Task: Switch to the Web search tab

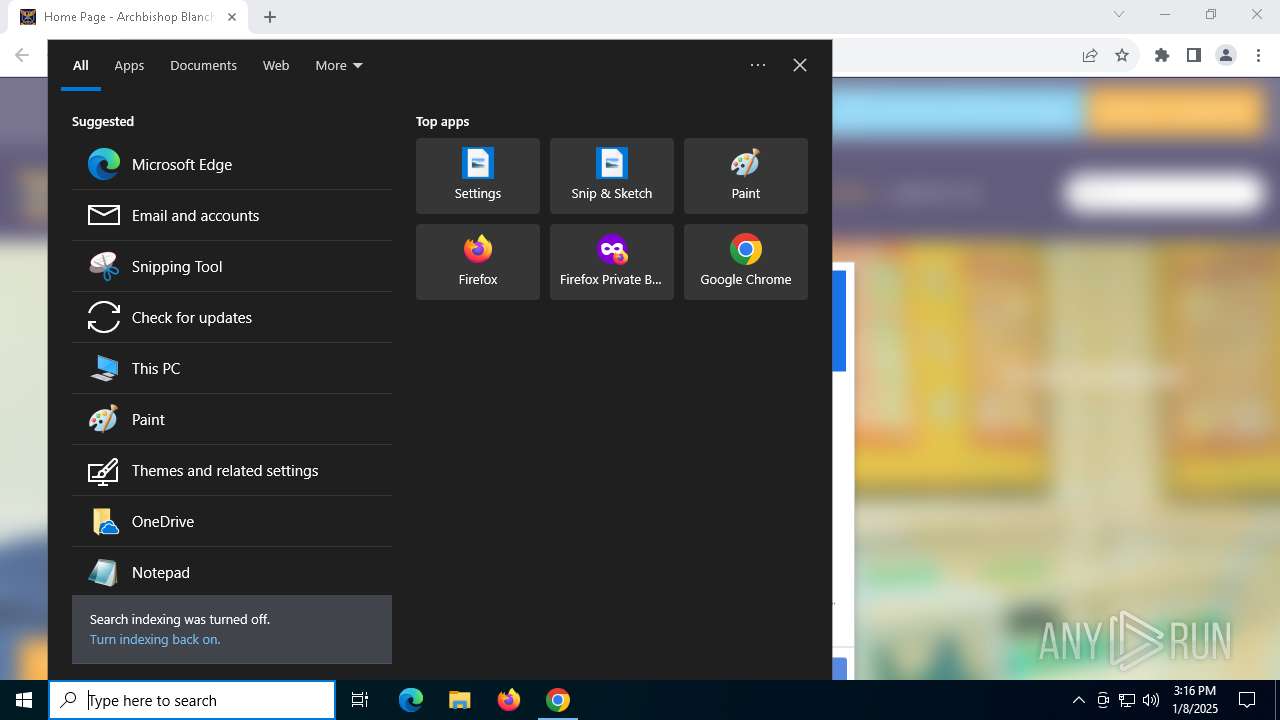Action: [276, 65]
